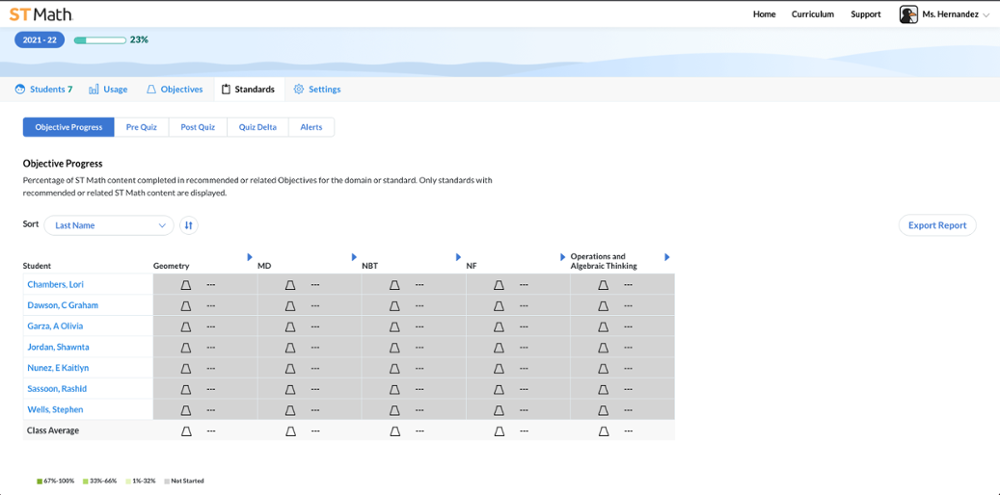Viewport: 1000px width, 495px height.
Task: Click the ST Math logo
Action: (x=41, y=14)
